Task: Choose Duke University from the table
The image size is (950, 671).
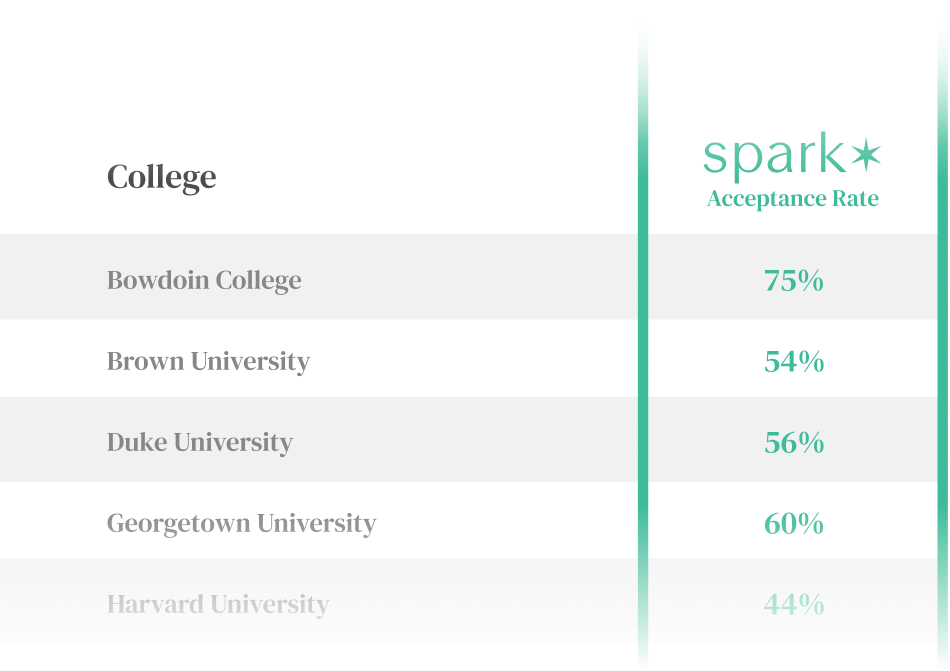Action: coord(200,442)
